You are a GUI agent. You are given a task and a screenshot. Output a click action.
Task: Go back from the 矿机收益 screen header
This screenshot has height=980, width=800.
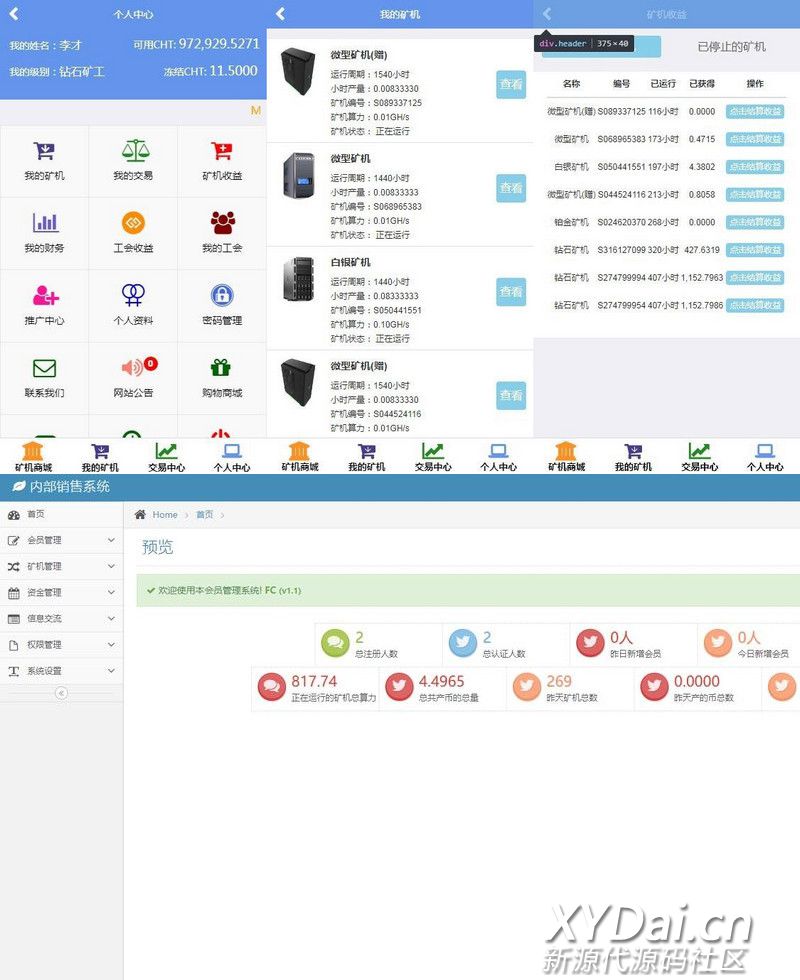(547, 14)
